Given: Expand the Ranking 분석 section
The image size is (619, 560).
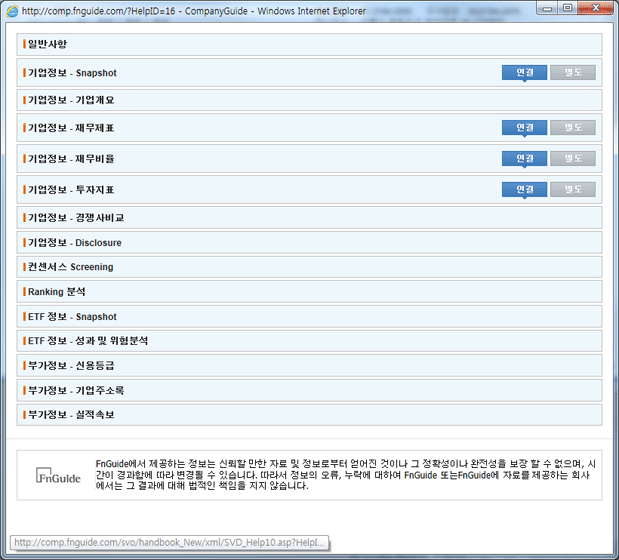Looking at the screenshot, I should click(x=57, y=291).
